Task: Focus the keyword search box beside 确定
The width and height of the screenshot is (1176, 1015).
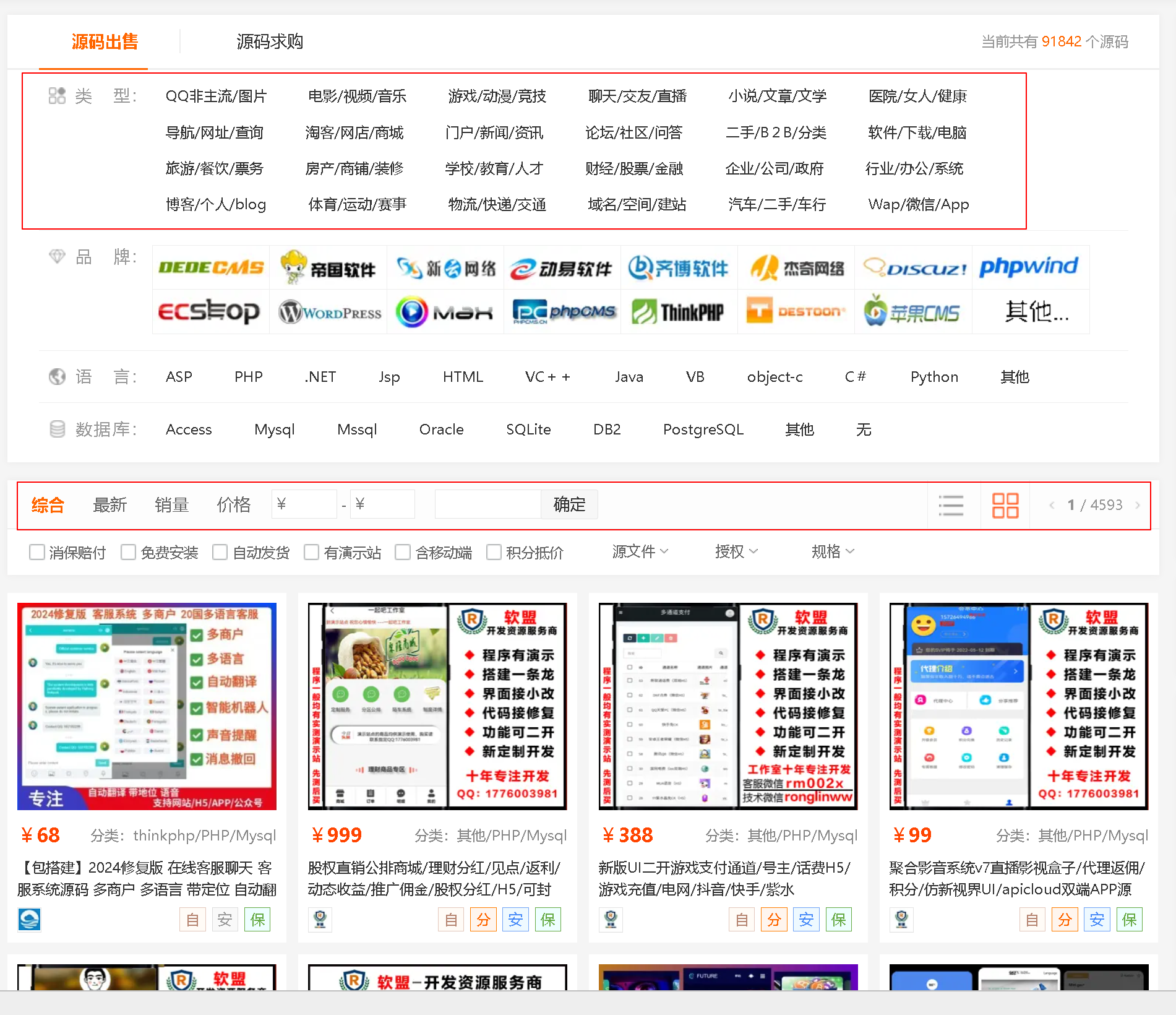Action: click(x=488, y=504)
